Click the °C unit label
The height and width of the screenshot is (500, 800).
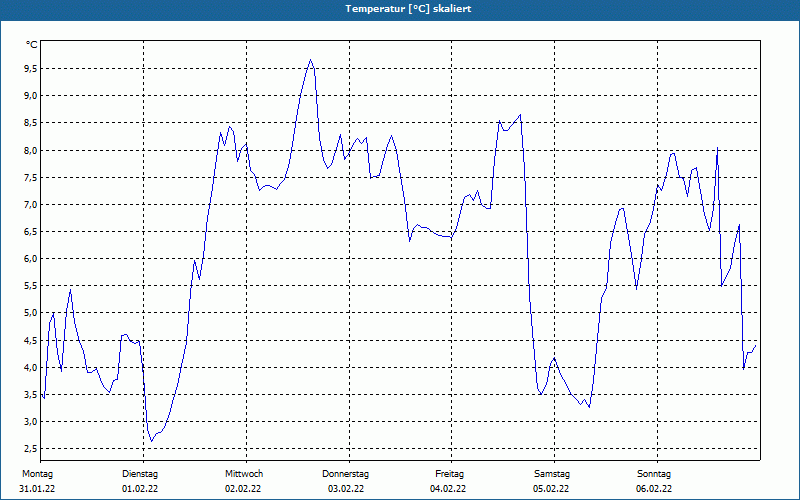(32, 45)
